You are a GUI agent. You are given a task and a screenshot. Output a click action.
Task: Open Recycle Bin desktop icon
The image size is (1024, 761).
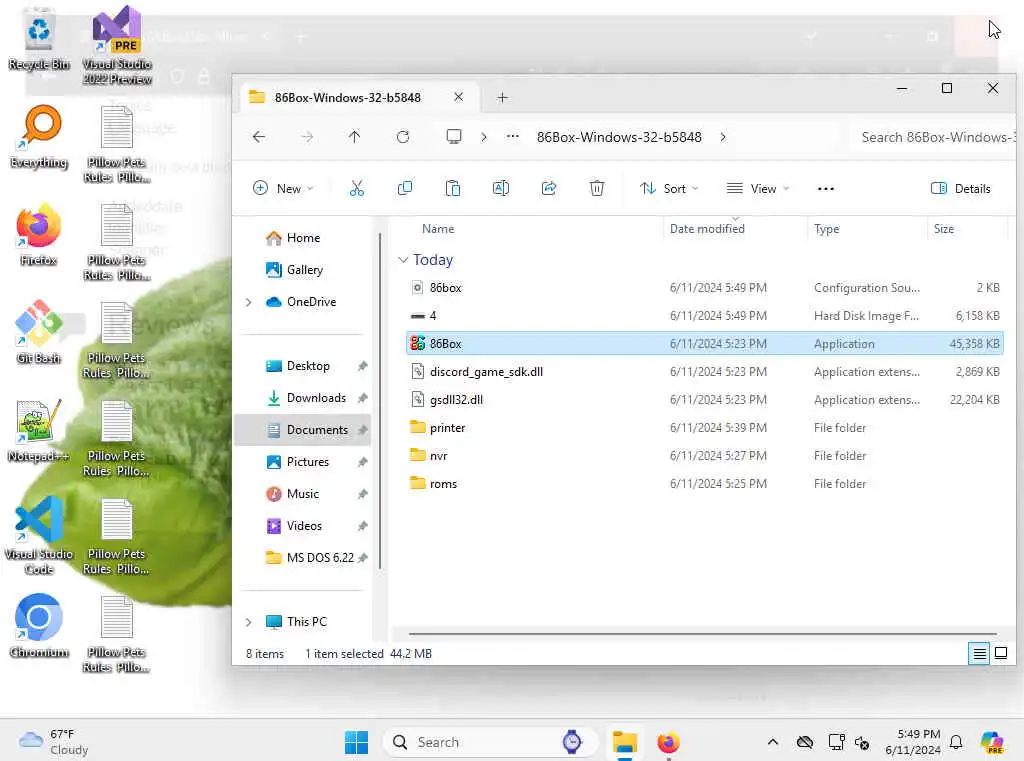tap(39, 39)
